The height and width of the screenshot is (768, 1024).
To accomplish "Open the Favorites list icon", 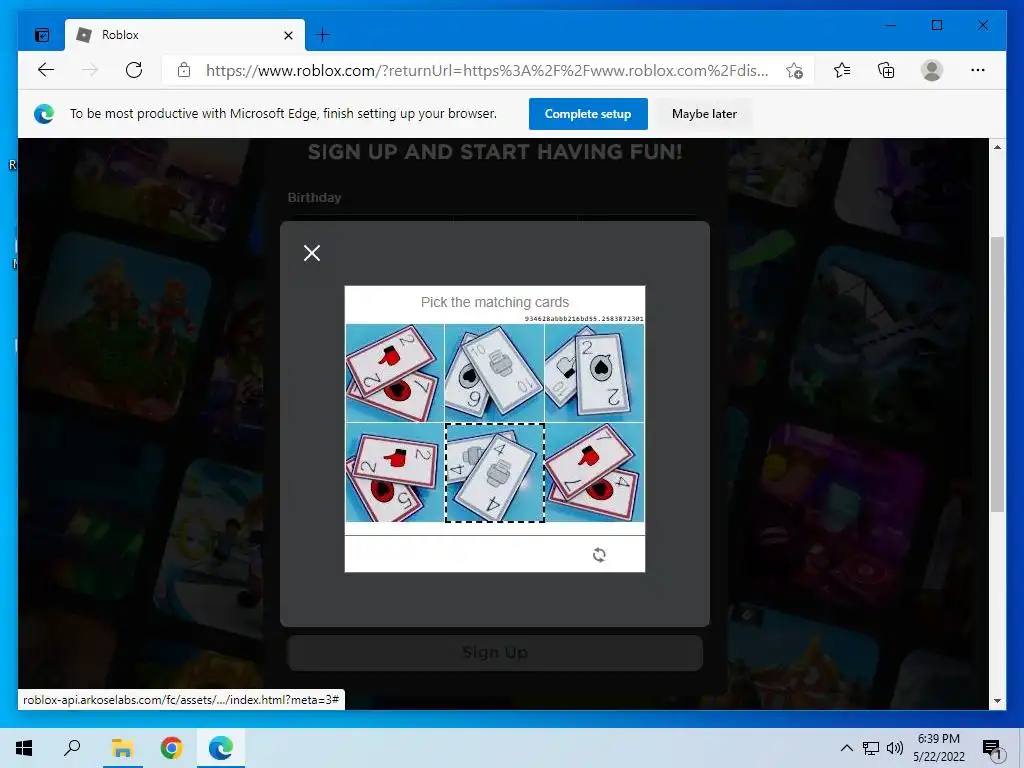I will tap(842, 70).
